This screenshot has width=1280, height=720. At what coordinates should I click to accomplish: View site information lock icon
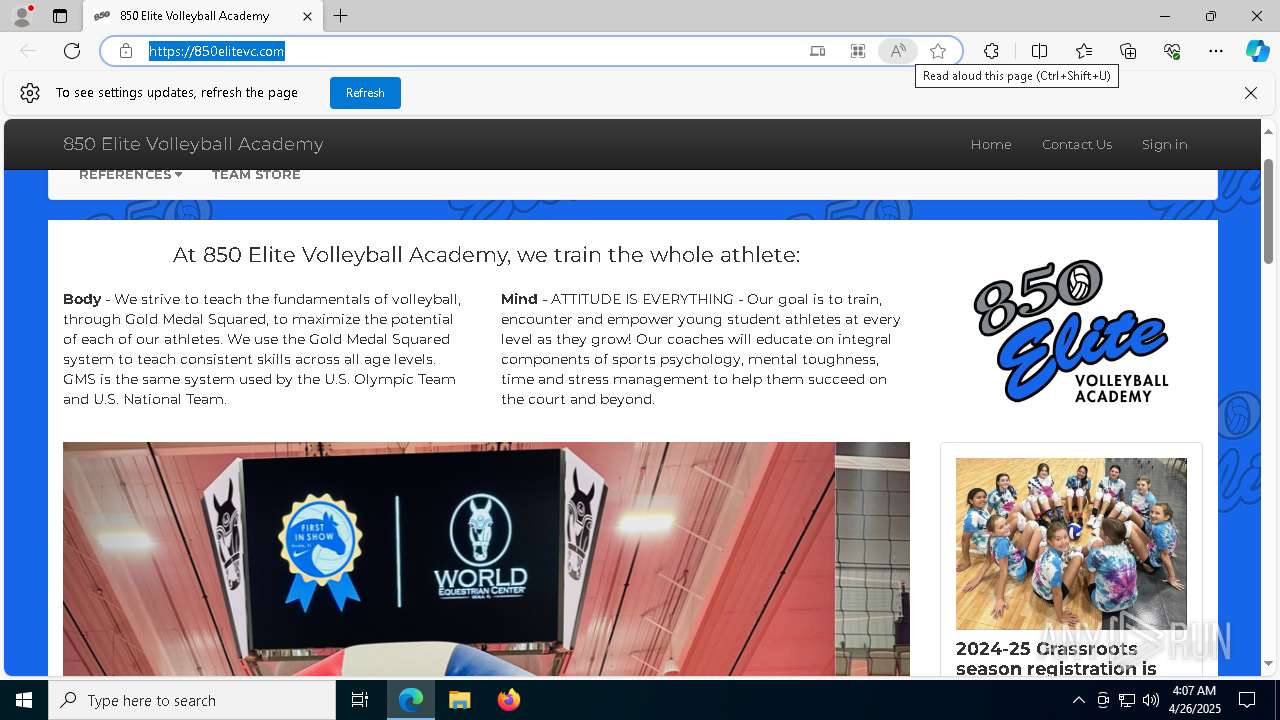pyautogui.click(x=126, y=51)
